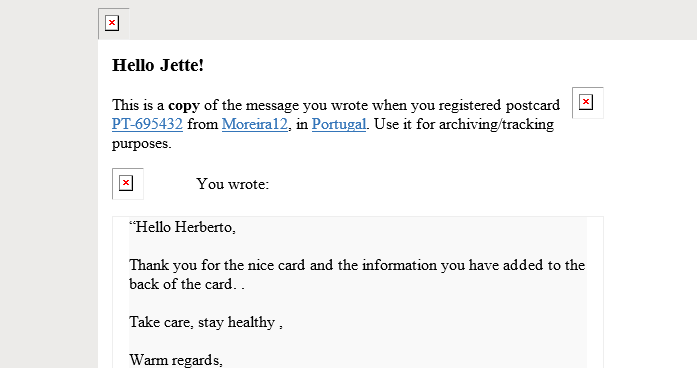This screenshot has width=697, height=368.
Task: Click the broken image icon beside "You wrote:"
Action: pyautogui.click(x=128, y=184)
